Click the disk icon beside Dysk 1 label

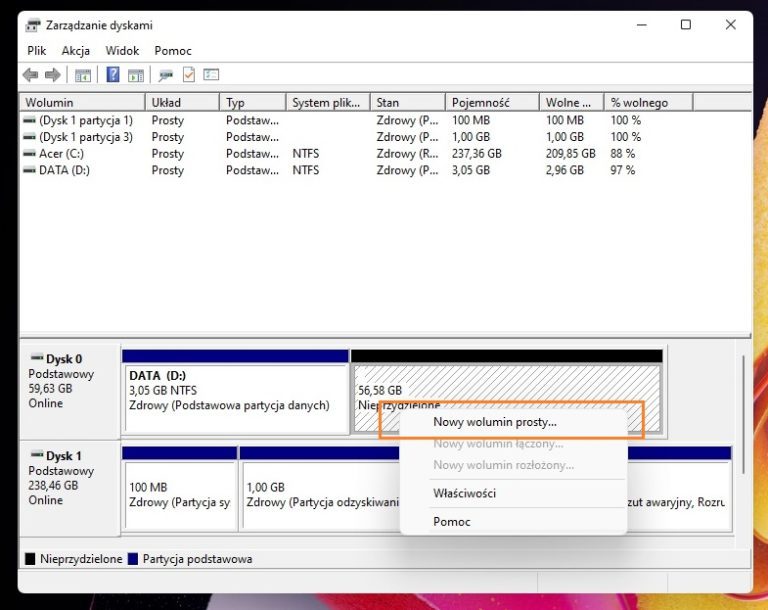click(37, 454)
